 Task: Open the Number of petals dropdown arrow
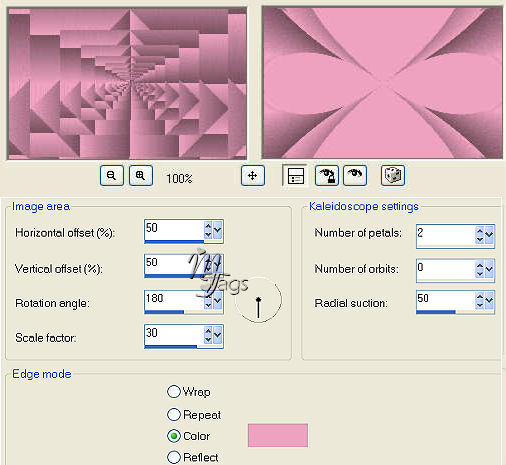pyautogui.click(x=489, y=235)
